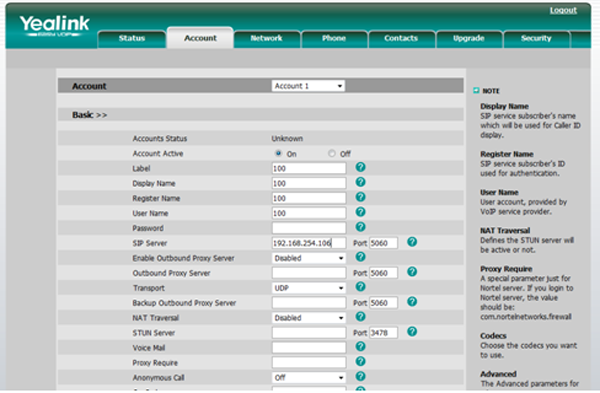This screenshot has width=600, height=393.
Task: Click help icon next to Password field
Action: [360, 227]
